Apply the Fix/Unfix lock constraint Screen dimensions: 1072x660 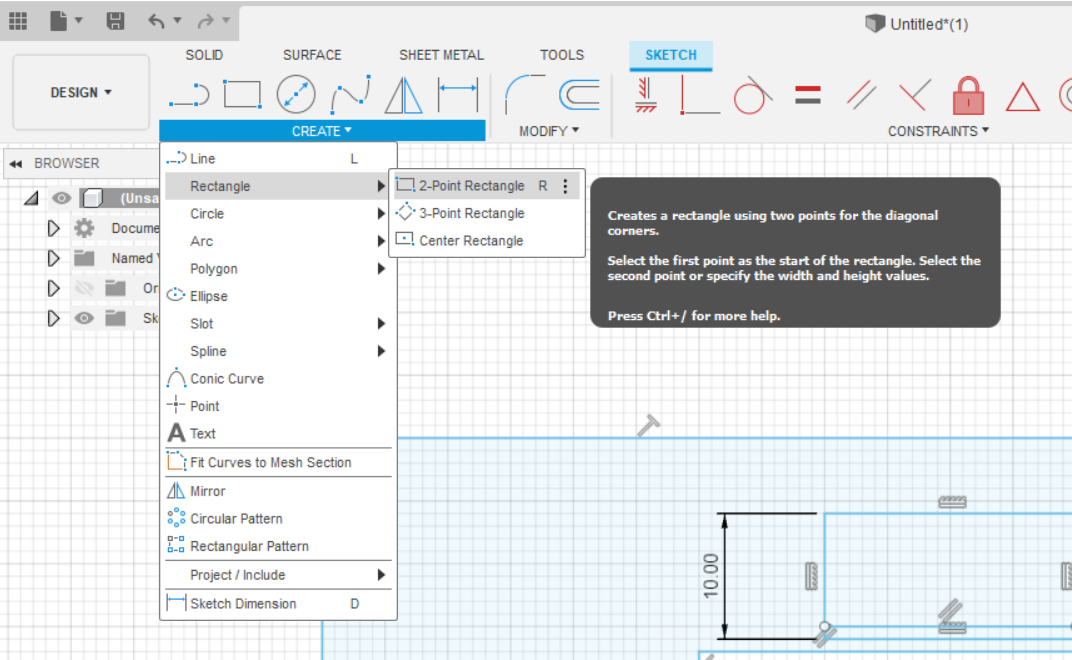click(x=968, y=94)
